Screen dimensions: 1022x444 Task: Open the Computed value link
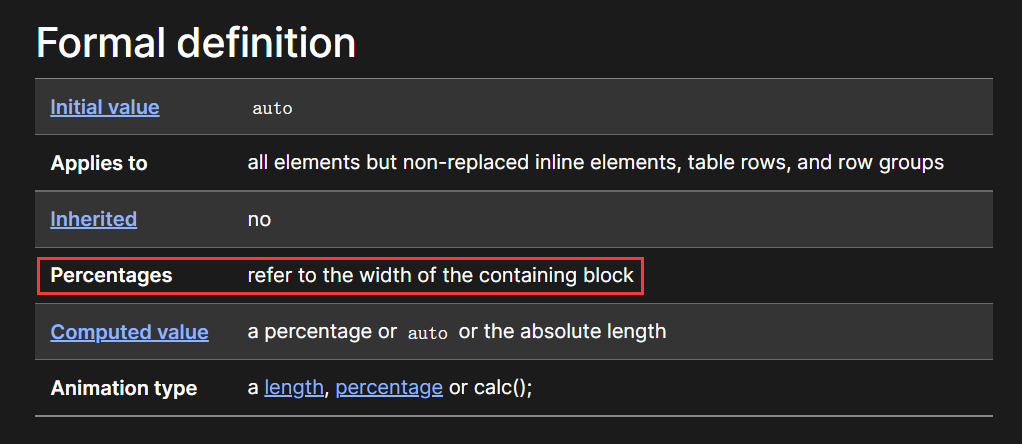click(130, 332)
